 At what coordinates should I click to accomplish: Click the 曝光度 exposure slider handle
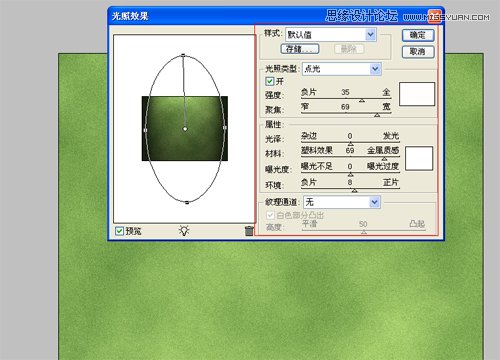[350, 174]
